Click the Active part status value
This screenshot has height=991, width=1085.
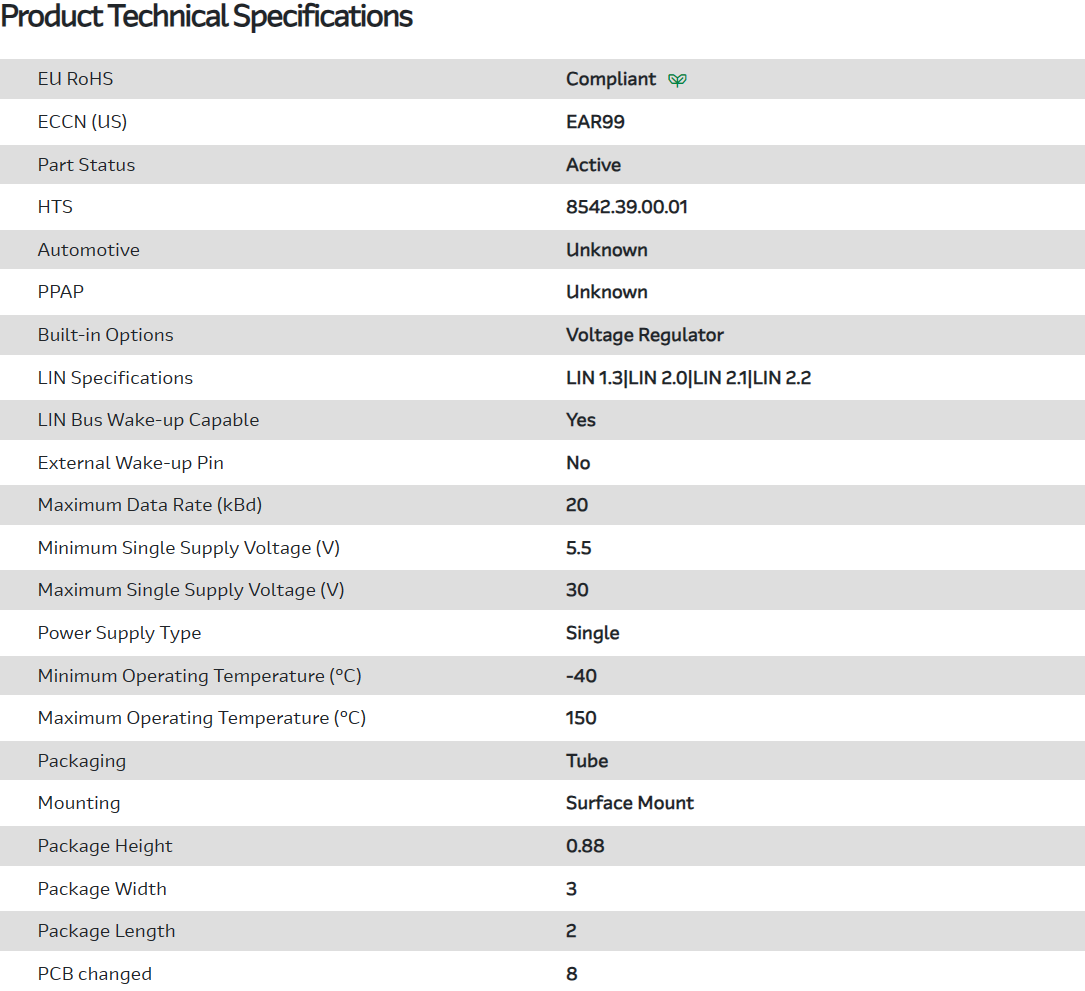593,165
